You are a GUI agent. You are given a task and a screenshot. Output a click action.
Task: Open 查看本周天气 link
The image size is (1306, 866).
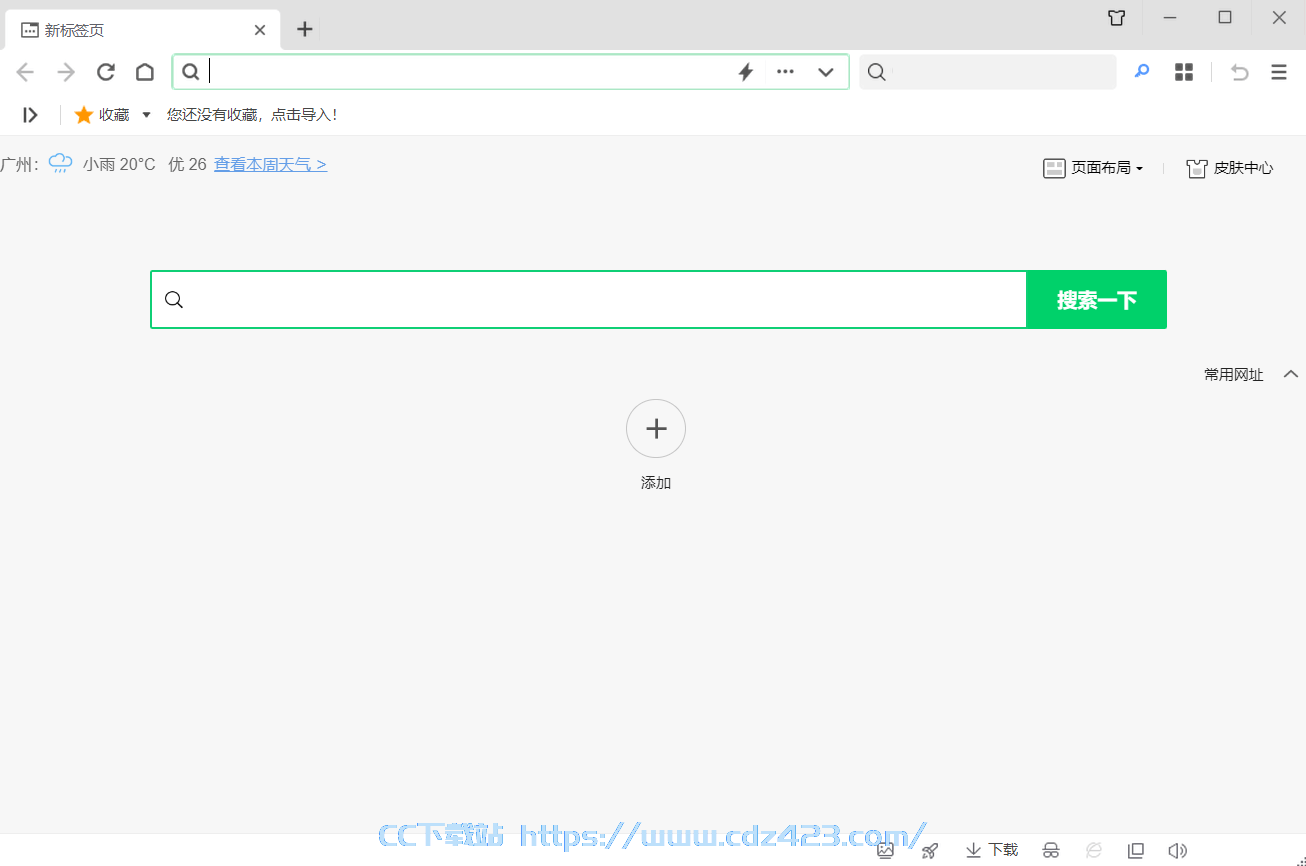tap(271, 164)
